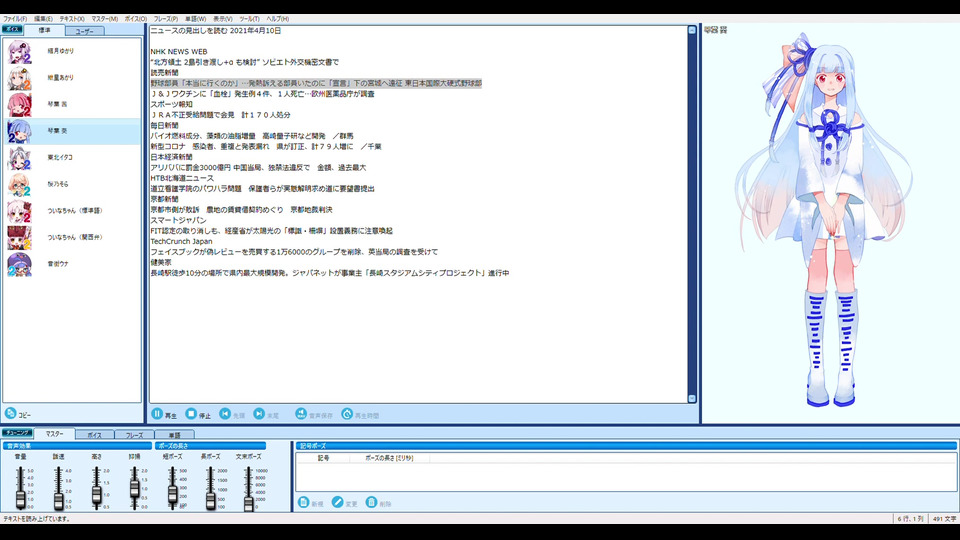This screenshot has width=960, height=540.
Task: Click title line ニュースの見出しを読む 2021年4月10日
Action: (x=216, y=31)
